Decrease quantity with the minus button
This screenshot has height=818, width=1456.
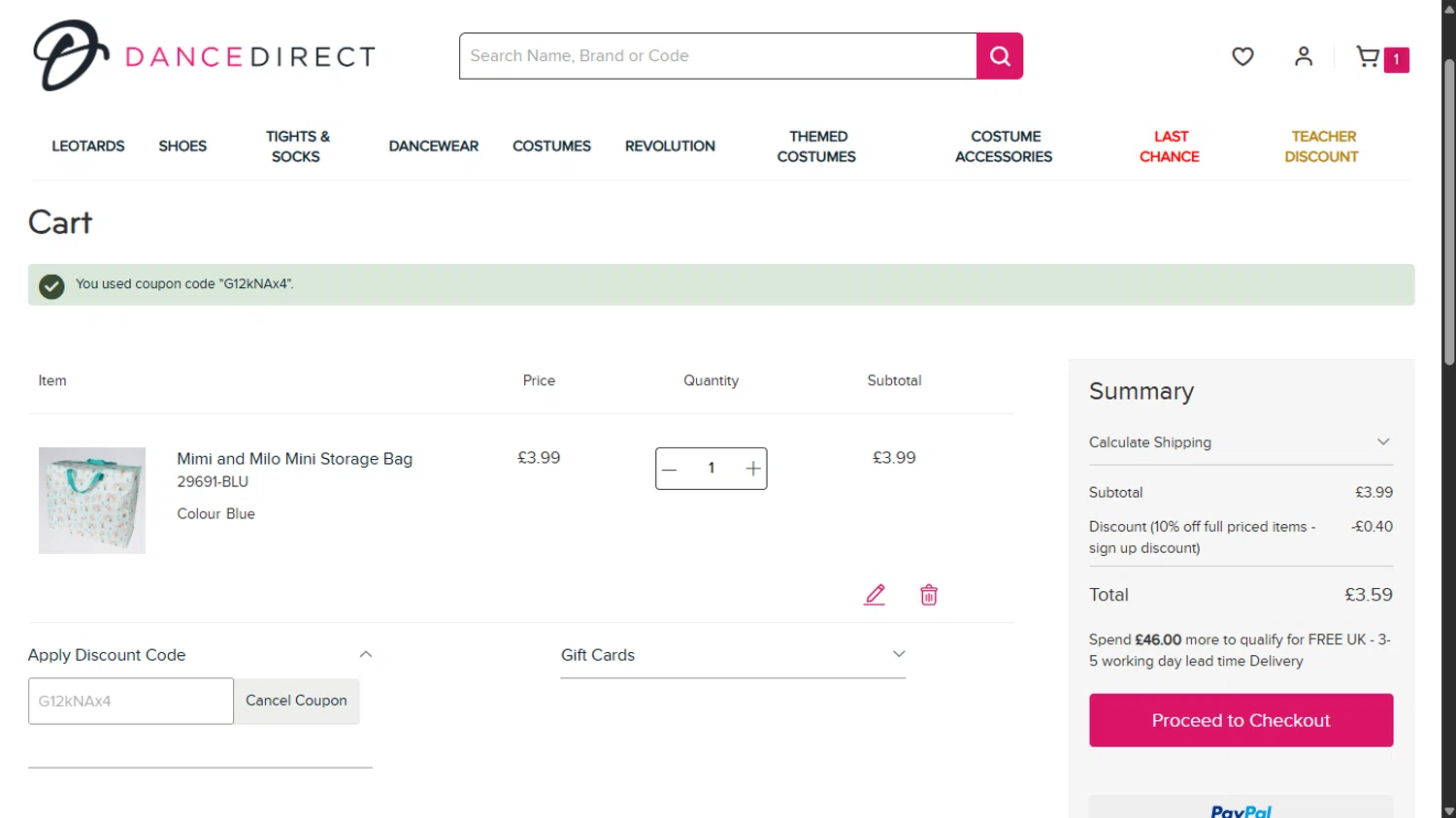[670, 469]
